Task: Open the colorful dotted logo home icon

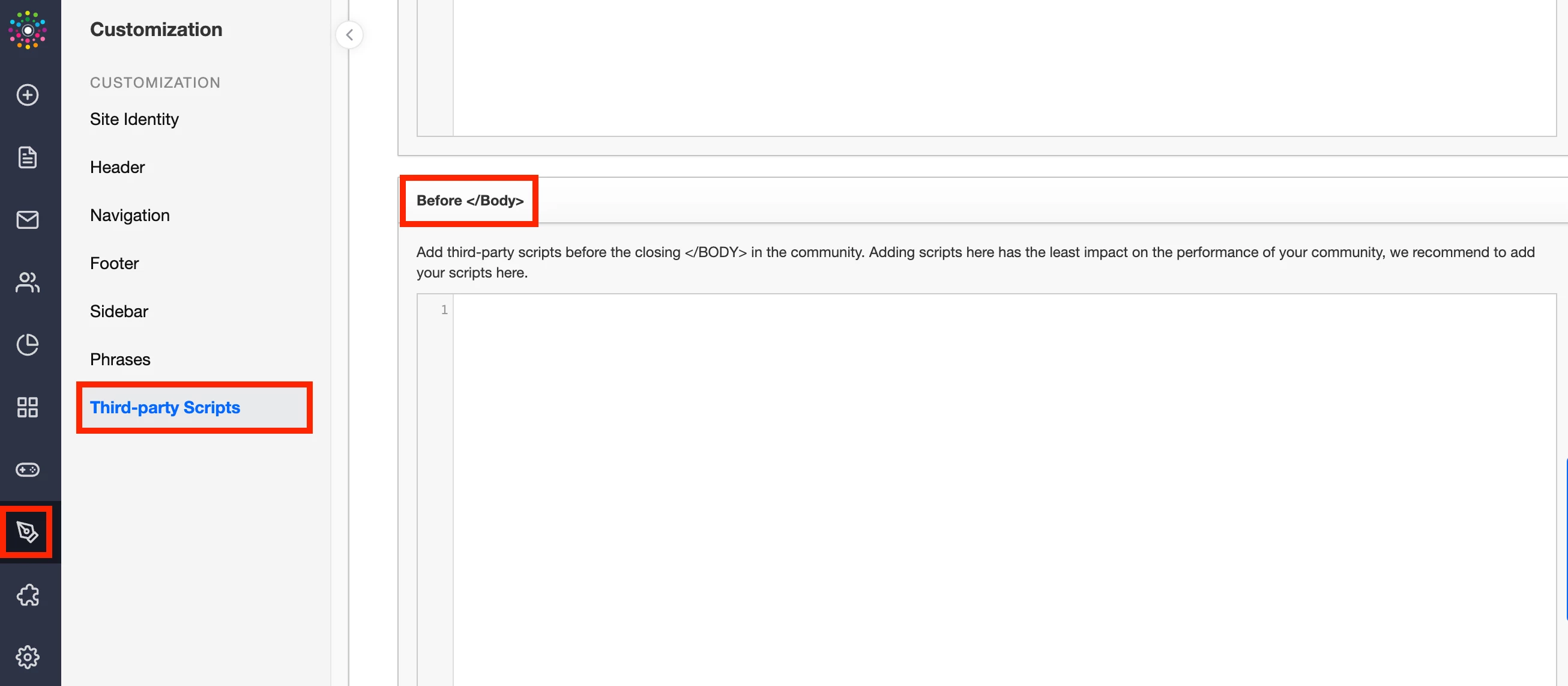Action: (28, 30)
